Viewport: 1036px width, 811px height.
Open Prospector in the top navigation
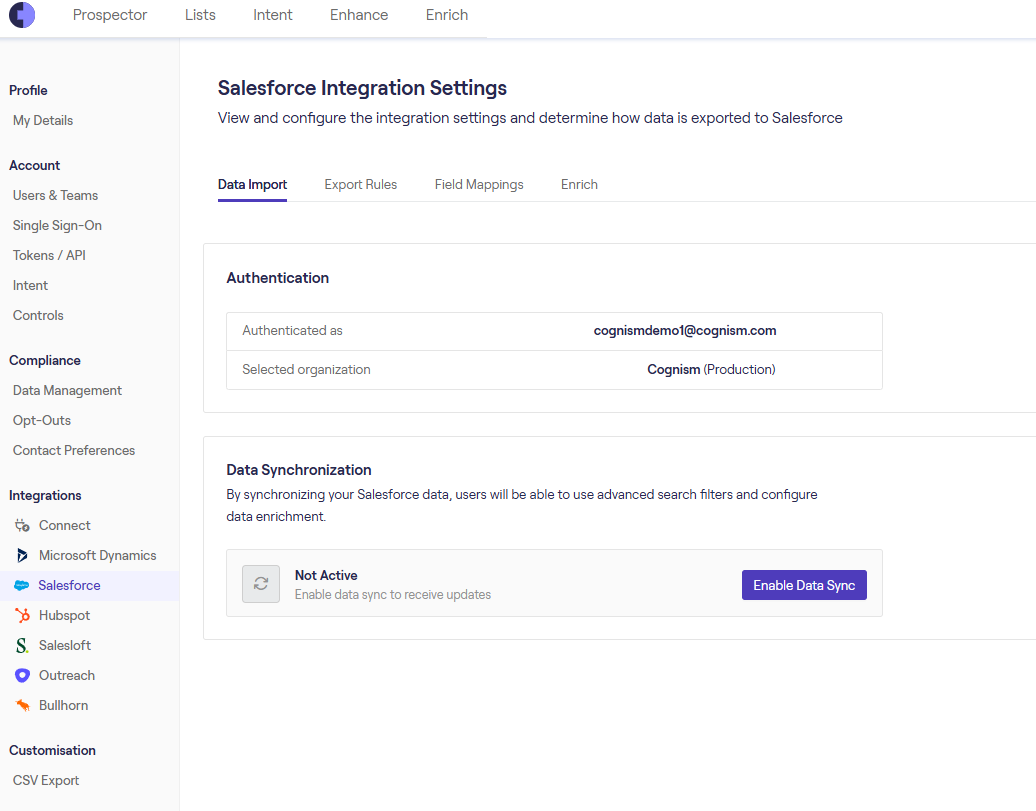[x=110, y=15]
